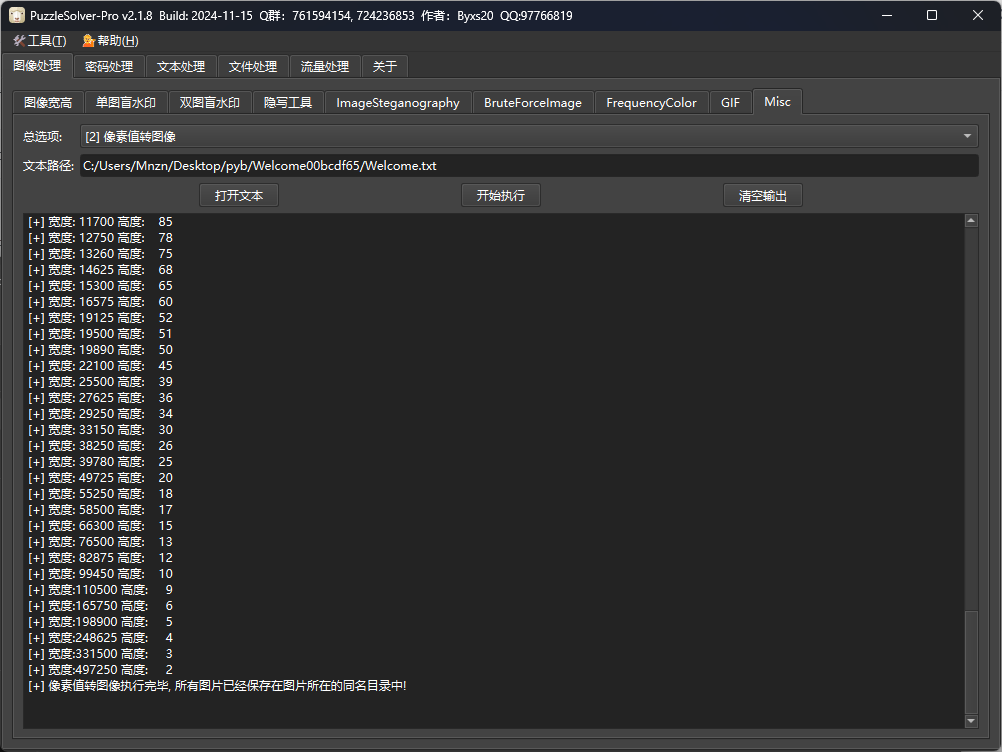Click the output scrollbar up arrow
Screen dimensions: 1002x752
point(970,221)
